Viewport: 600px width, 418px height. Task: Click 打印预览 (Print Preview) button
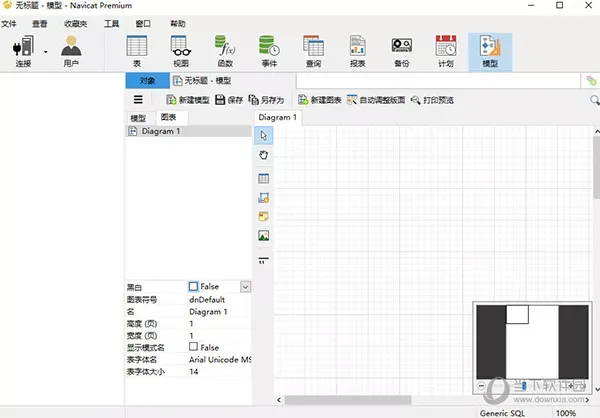[x=432, y=100]
